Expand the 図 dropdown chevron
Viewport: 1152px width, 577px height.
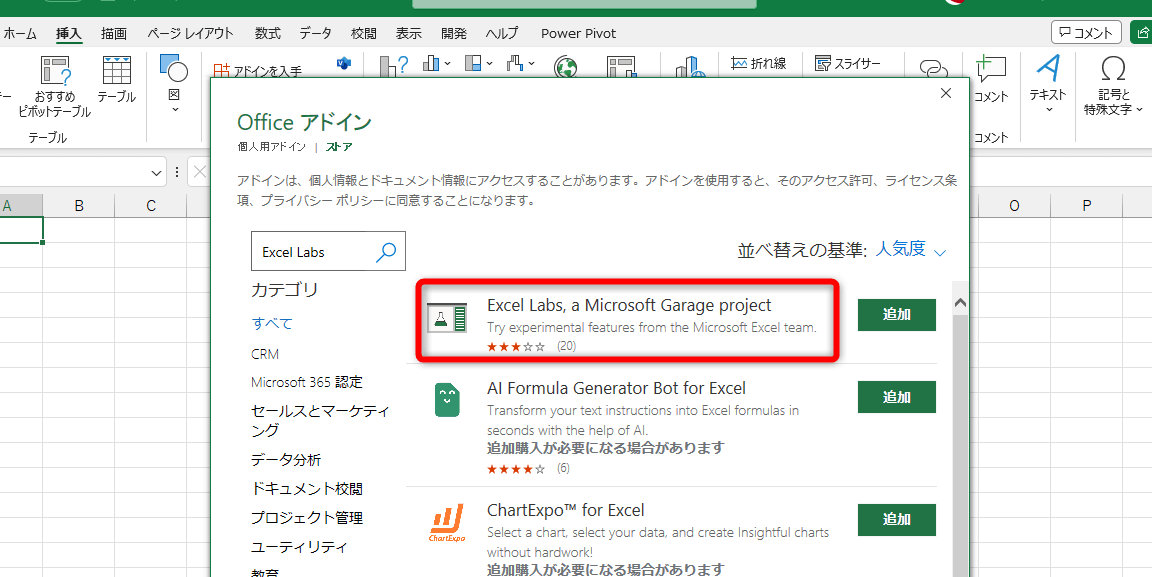174,110
